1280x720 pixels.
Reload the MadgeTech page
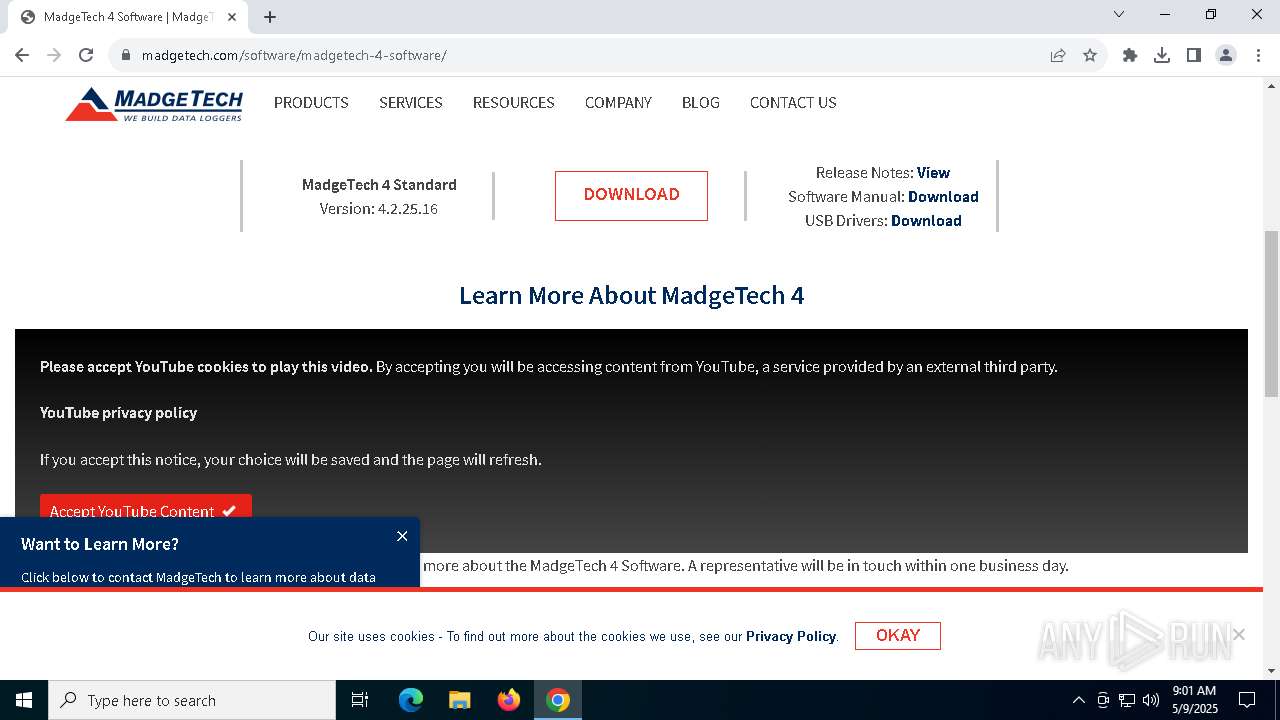(x=86, y=55)
